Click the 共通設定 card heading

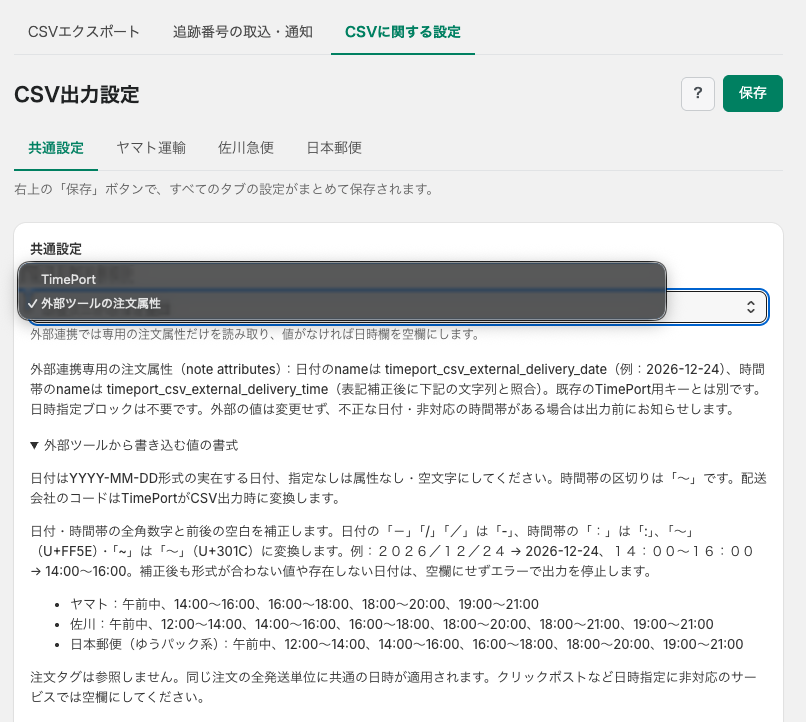coord(56,249)
